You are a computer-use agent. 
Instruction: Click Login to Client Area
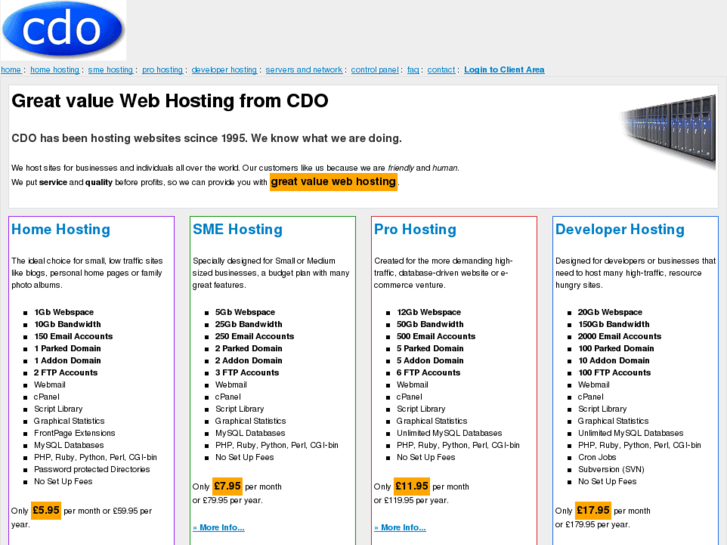(504, 70)
